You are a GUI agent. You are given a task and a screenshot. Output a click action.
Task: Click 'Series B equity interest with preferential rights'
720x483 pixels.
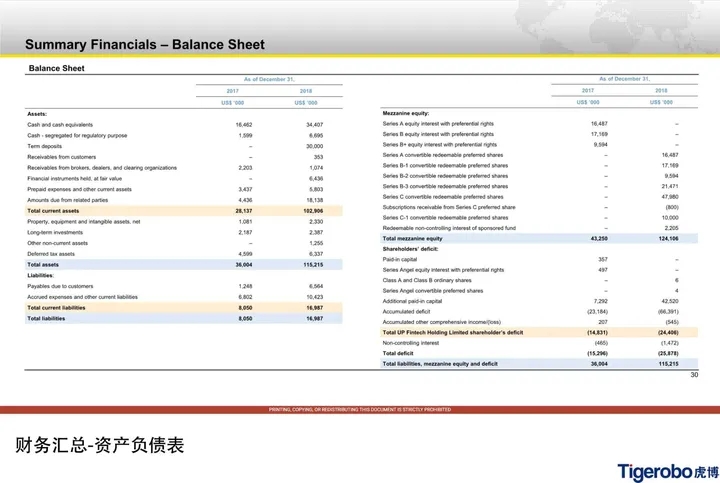coord(438,135)
